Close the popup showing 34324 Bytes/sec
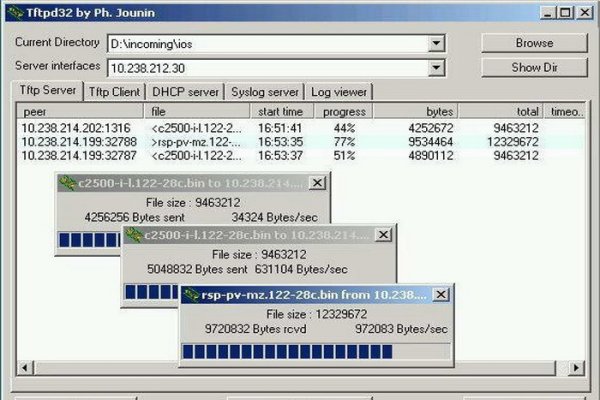This screenshot has height=400, width=600. [317, 183]
